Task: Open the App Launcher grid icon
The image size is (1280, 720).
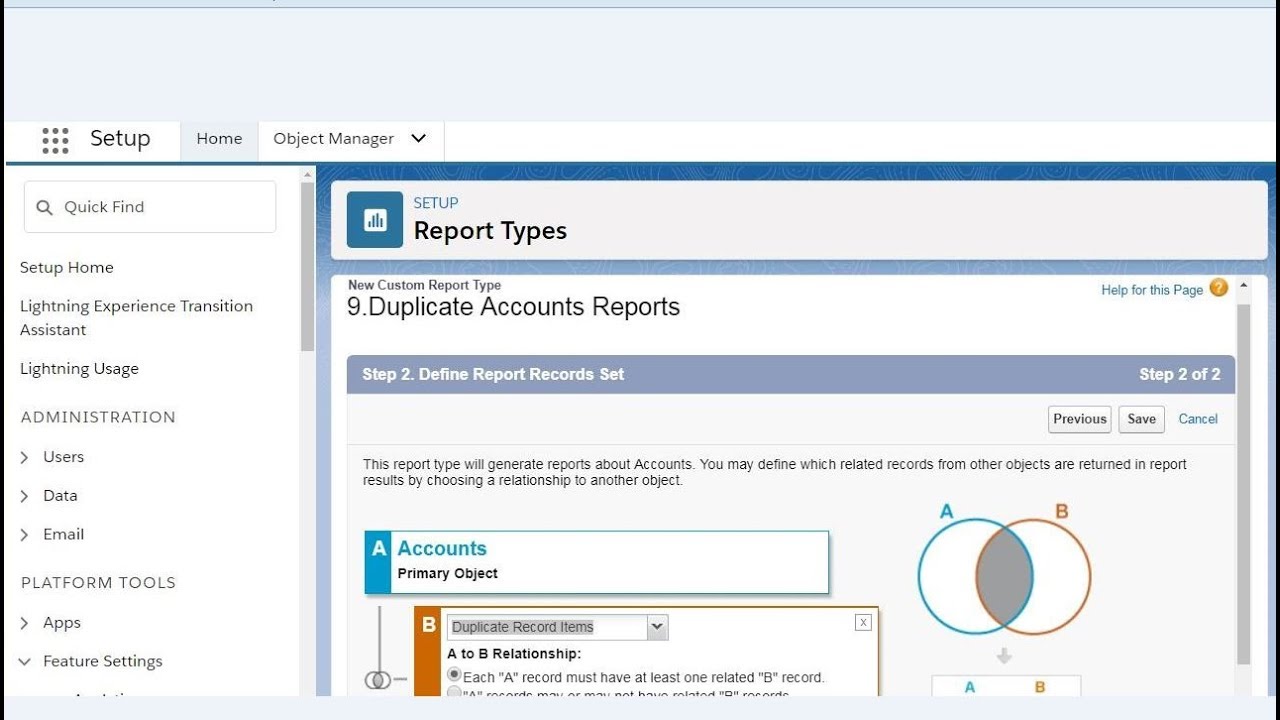Action: tap(55, 140)
